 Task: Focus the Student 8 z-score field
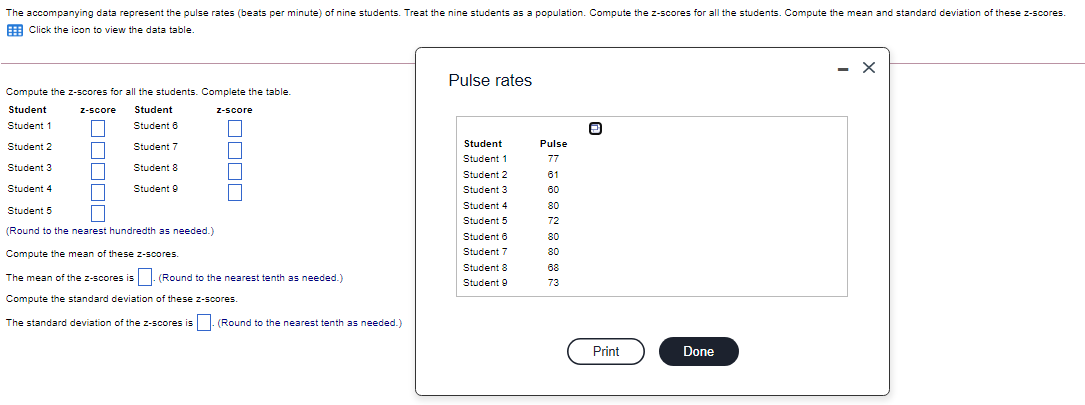pyautogui.click(x=235, y=171)
